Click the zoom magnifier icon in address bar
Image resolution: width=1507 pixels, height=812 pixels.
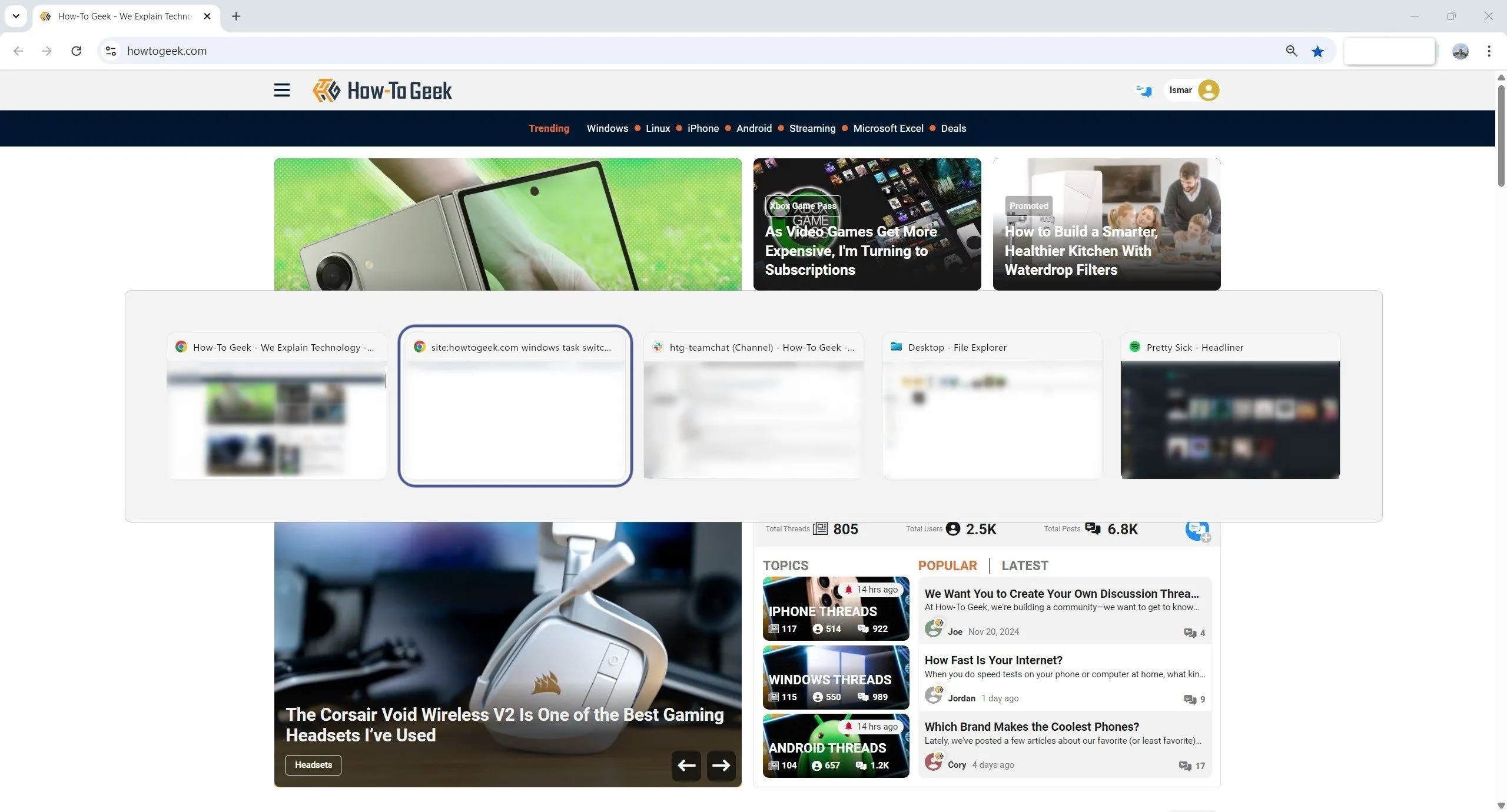click(1292, 51)
